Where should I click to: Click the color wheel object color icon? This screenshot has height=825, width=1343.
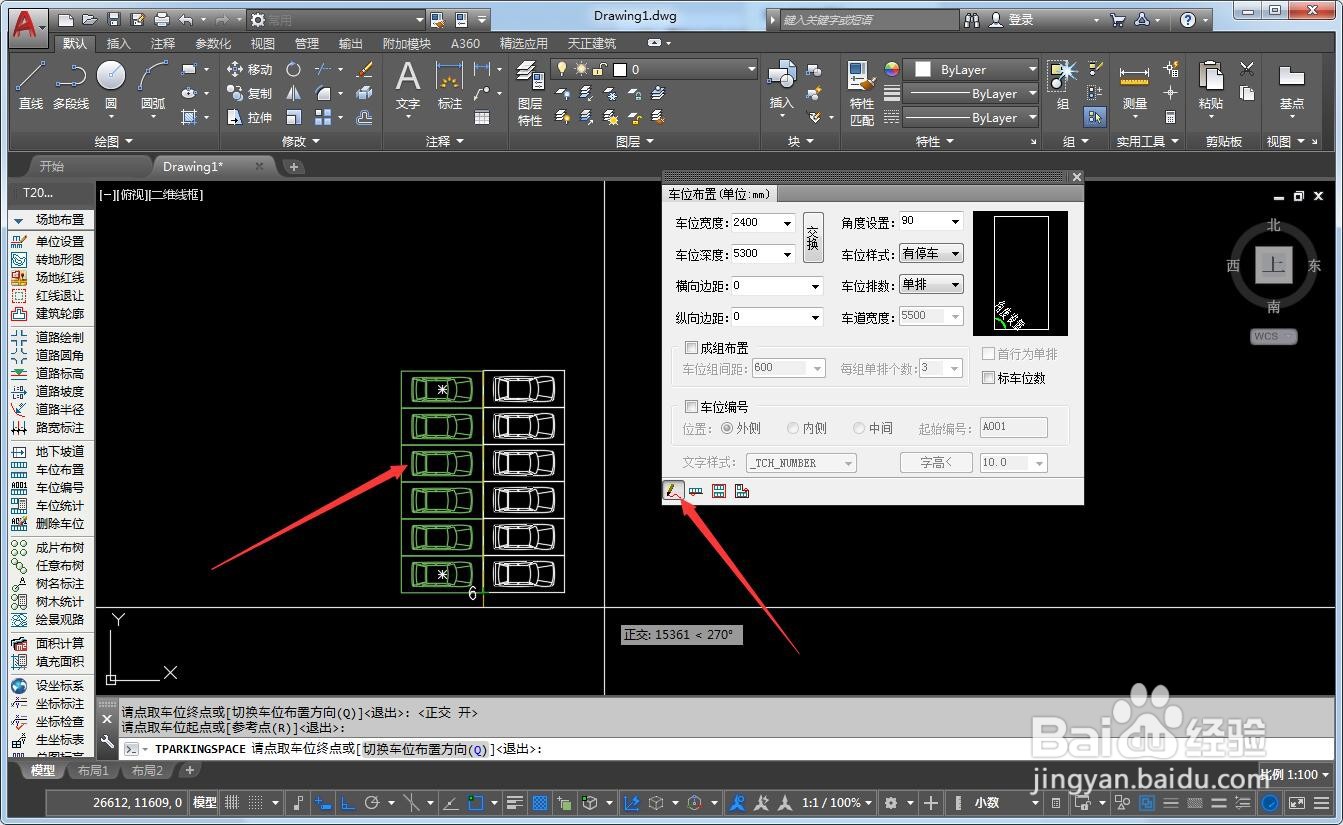click(x=891, y=69)
